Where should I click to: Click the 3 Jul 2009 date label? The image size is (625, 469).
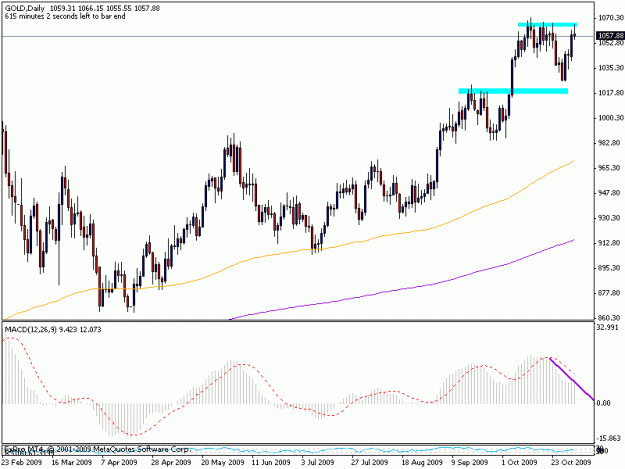click(x=317, y=462)
